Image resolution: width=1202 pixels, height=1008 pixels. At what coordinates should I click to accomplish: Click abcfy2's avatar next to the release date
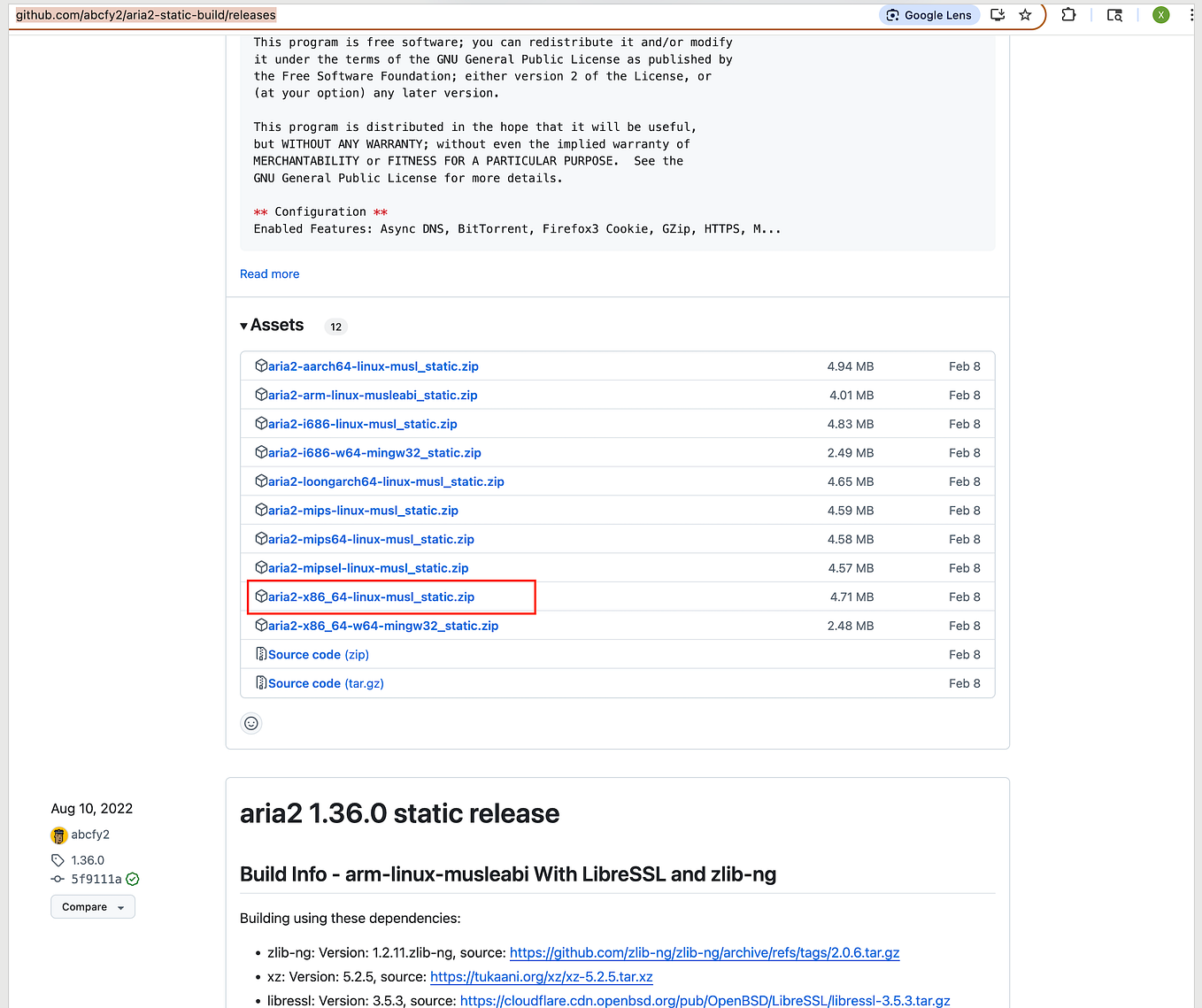(58, 835)
